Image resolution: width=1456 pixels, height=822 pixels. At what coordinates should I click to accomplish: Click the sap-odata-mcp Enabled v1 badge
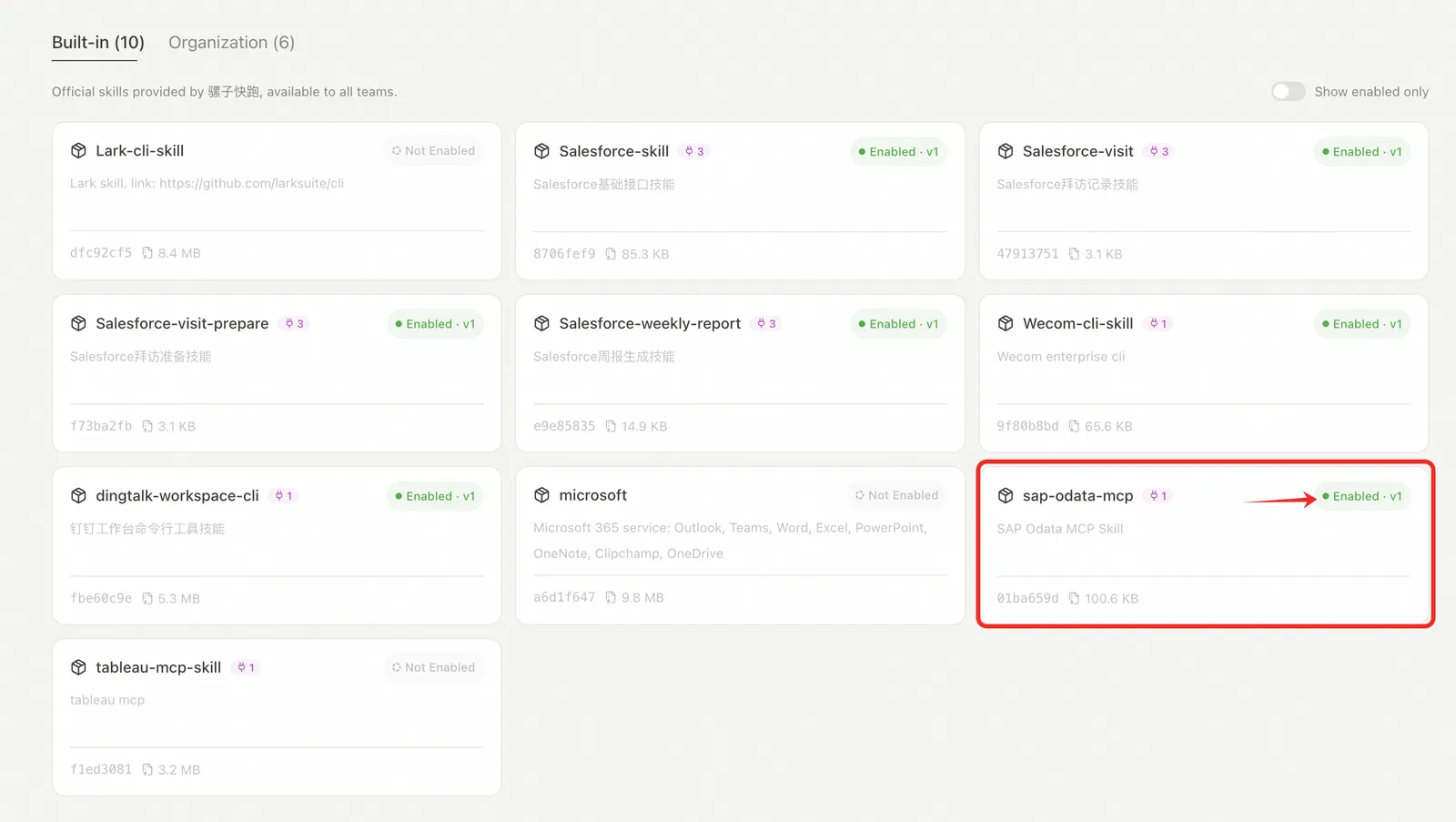pos(1361,495)
